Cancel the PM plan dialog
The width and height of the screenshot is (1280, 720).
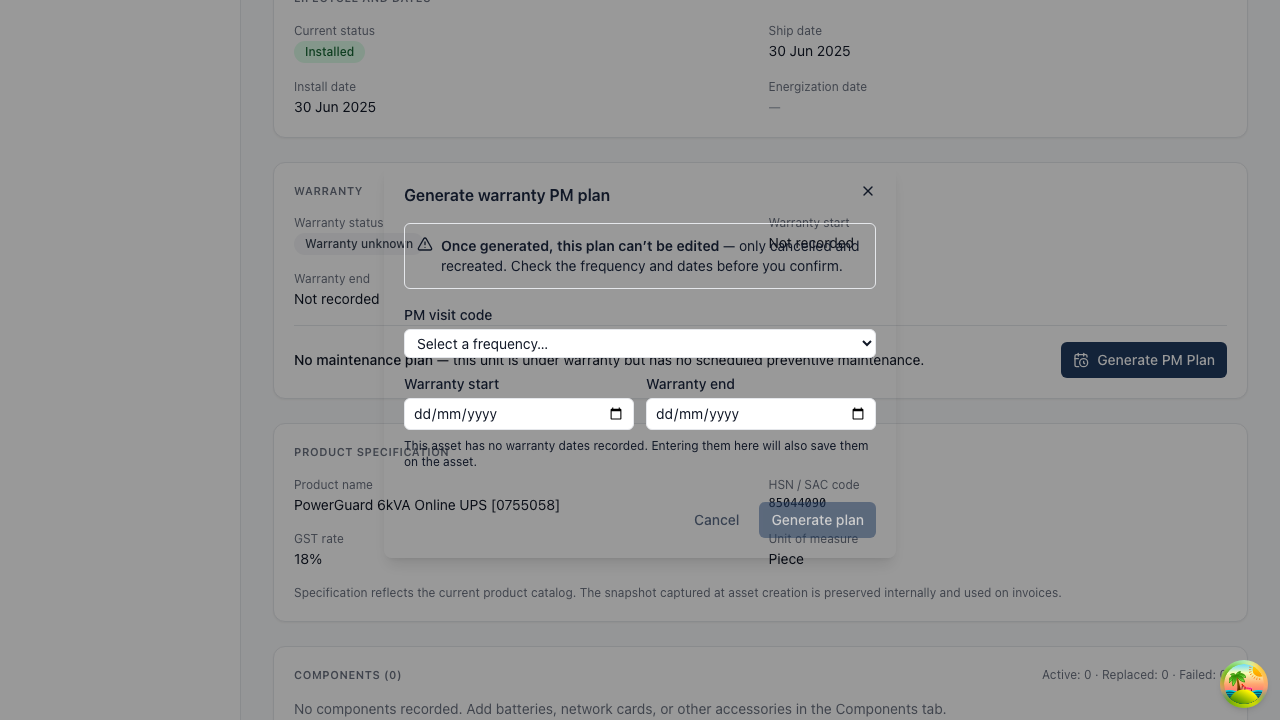[x=717, y=520]
